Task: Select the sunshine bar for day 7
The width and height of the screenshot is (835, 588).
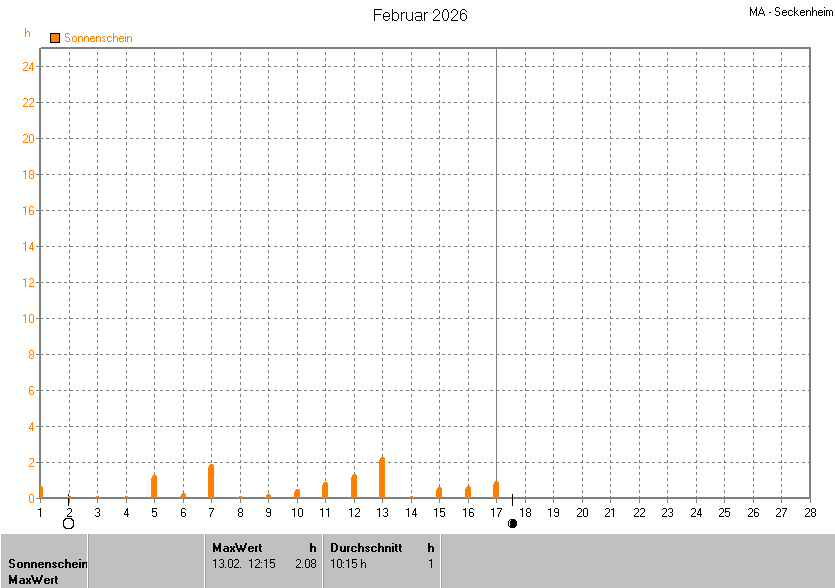Action: pyautogui.click(x=211, y=482)
